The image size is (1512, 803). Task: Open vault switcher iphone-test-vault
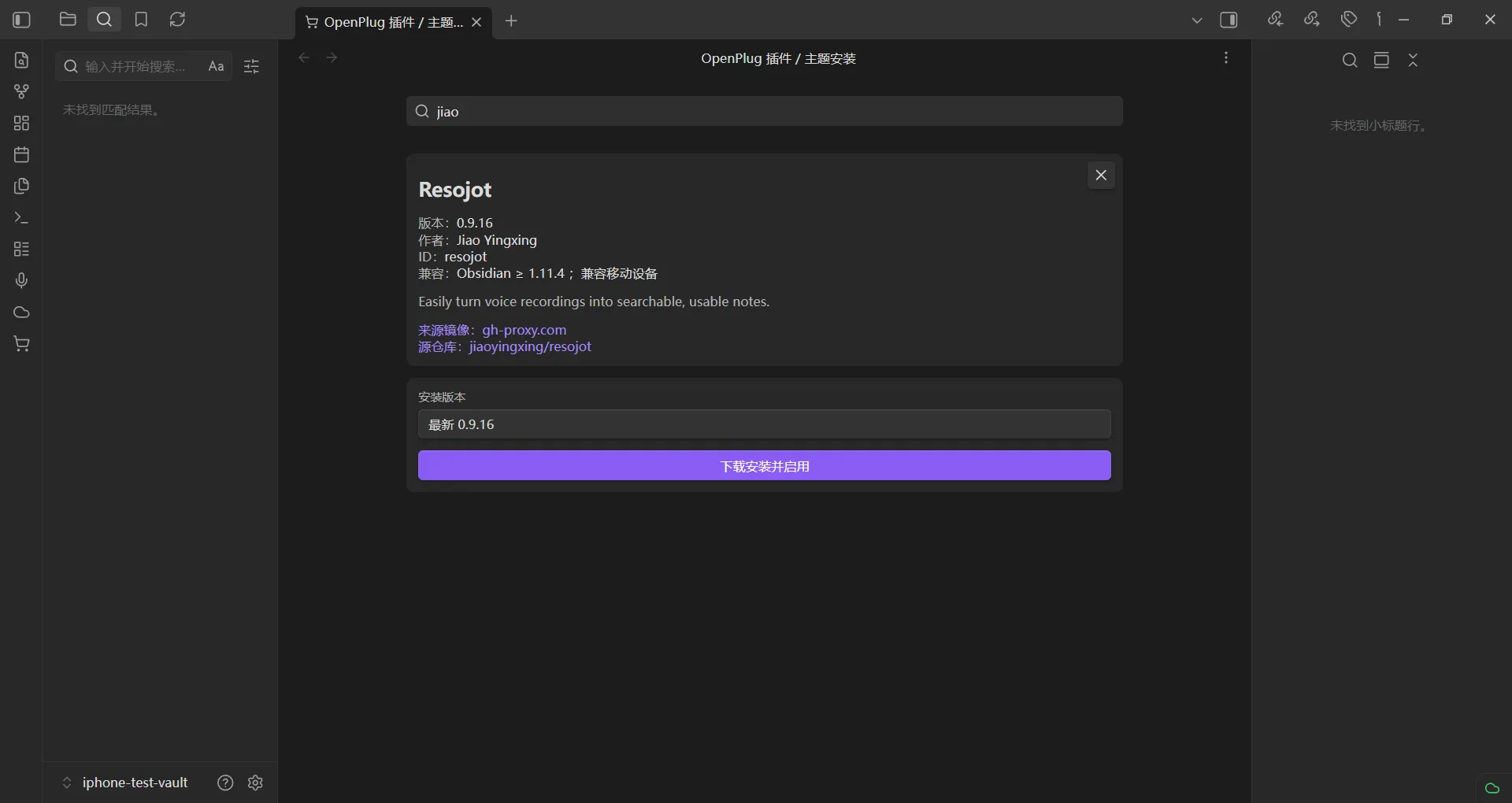(125, 783)
